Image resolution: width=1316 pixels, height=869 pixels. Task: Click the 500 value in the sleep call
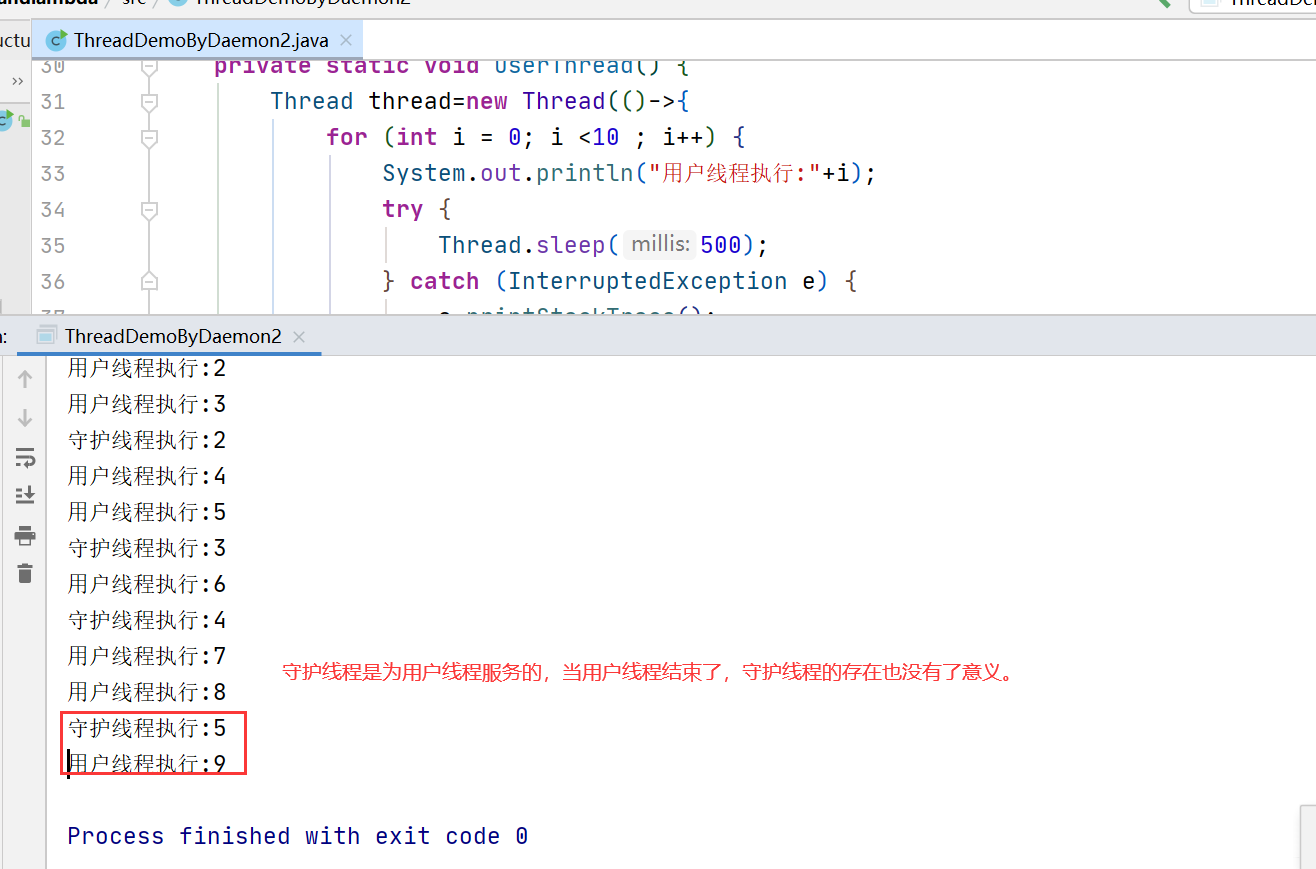[721, 245]
